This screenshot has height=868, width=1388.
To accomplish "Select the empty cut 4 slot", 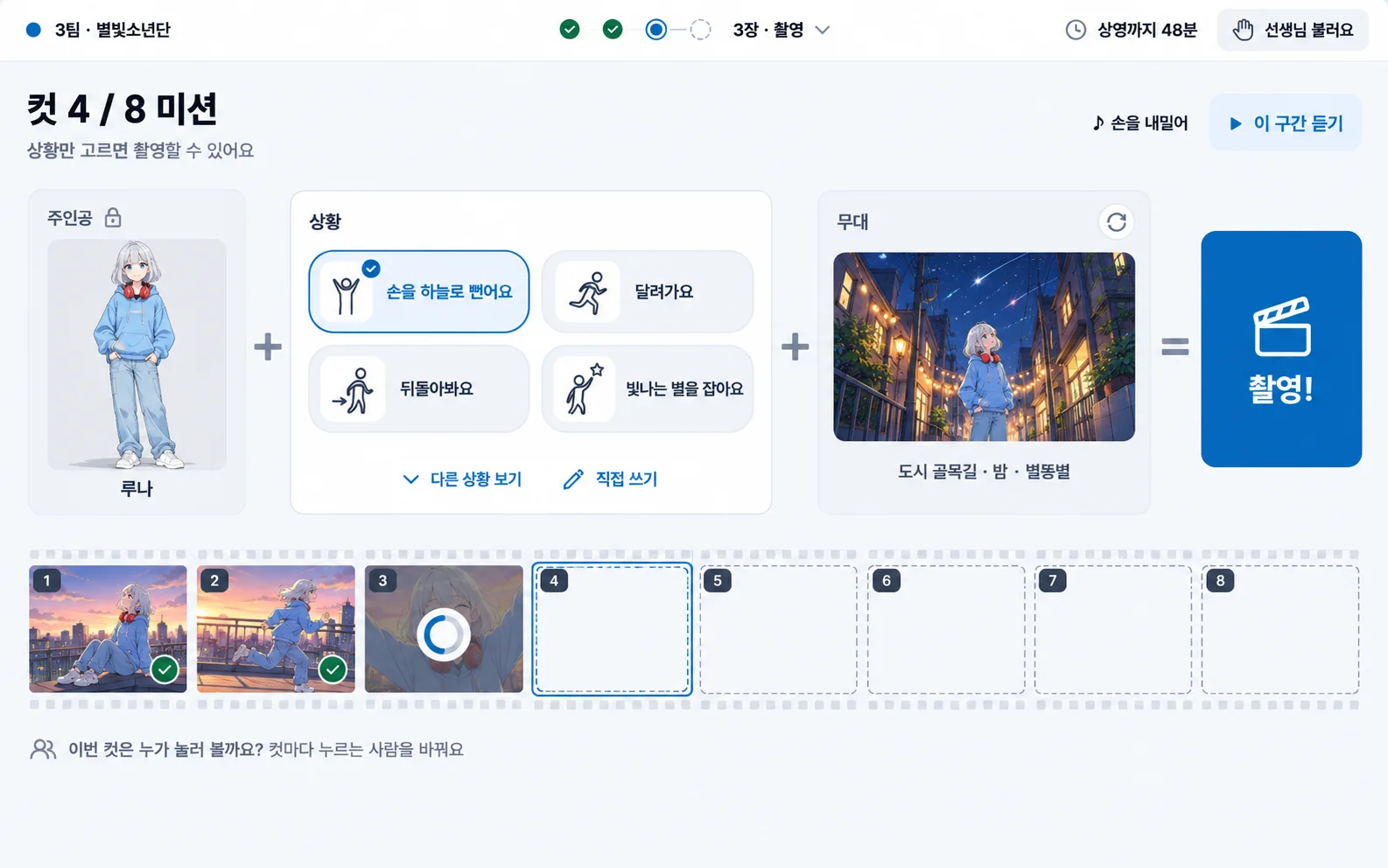I will click(x=612, y=629).
